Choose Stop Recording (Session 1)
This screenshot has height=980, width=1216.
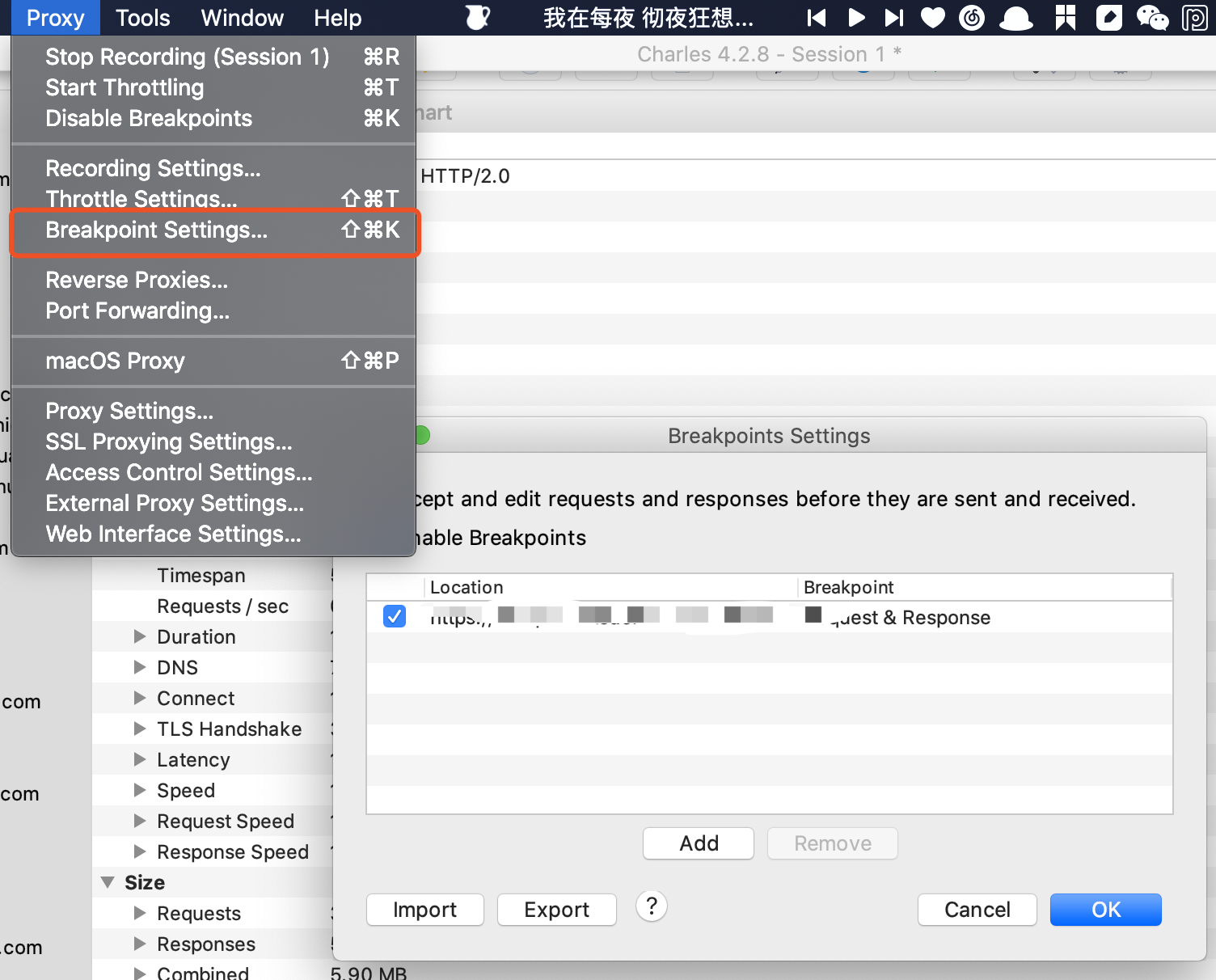point(213,57)
